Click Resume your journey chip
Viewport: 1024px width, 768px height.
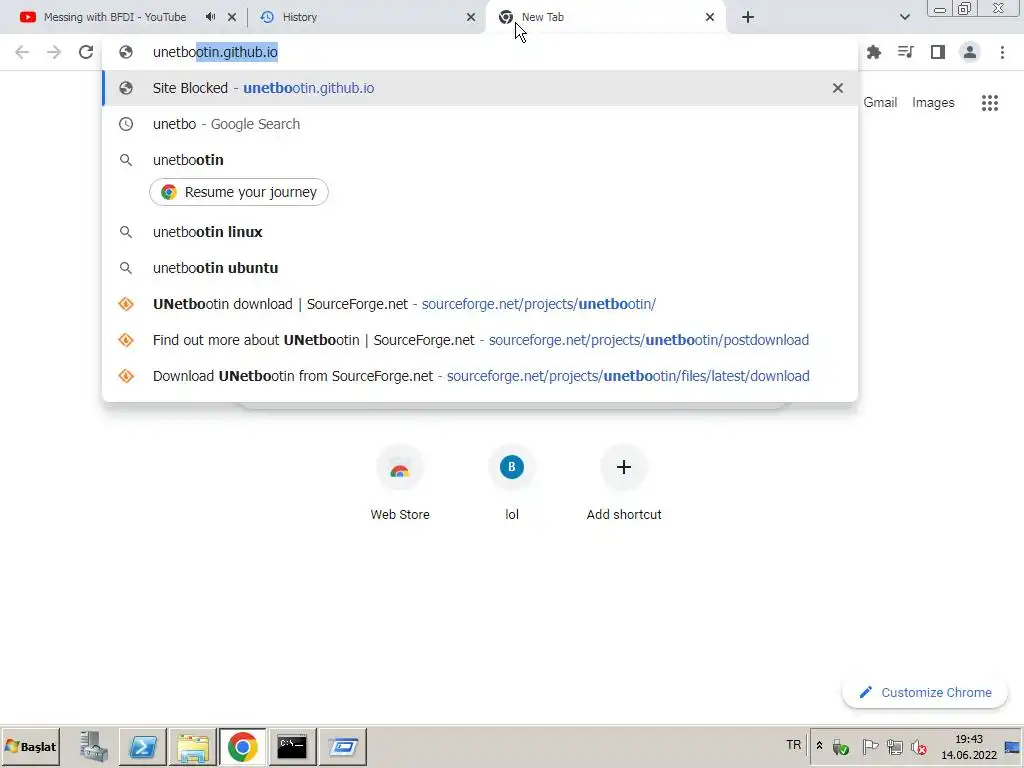click(239, 192)
